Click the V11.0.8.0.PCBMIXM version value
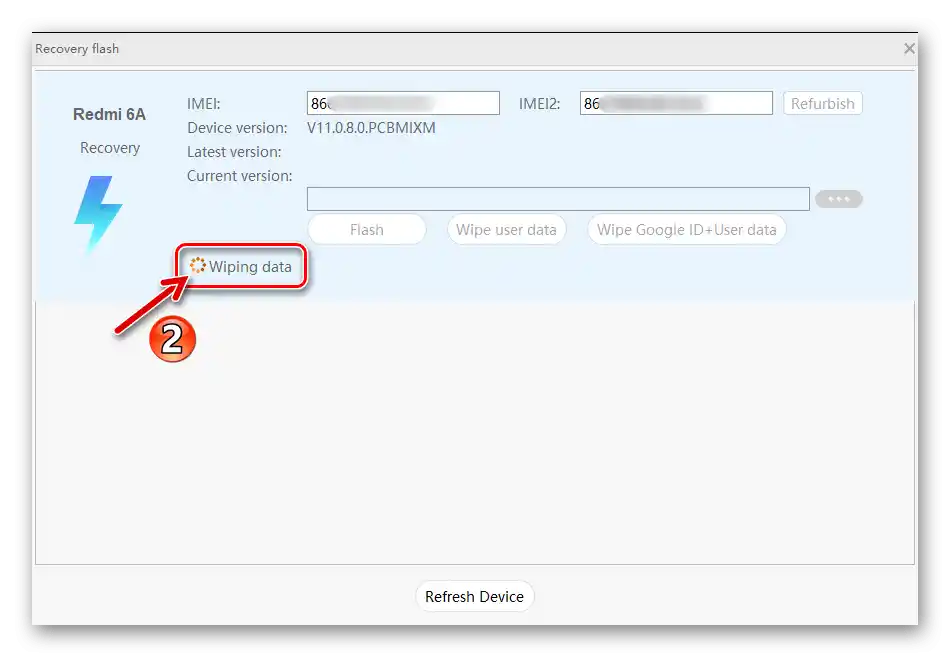Image resolution: width=950 pixels, height=657 pixels. click(371, 128)
